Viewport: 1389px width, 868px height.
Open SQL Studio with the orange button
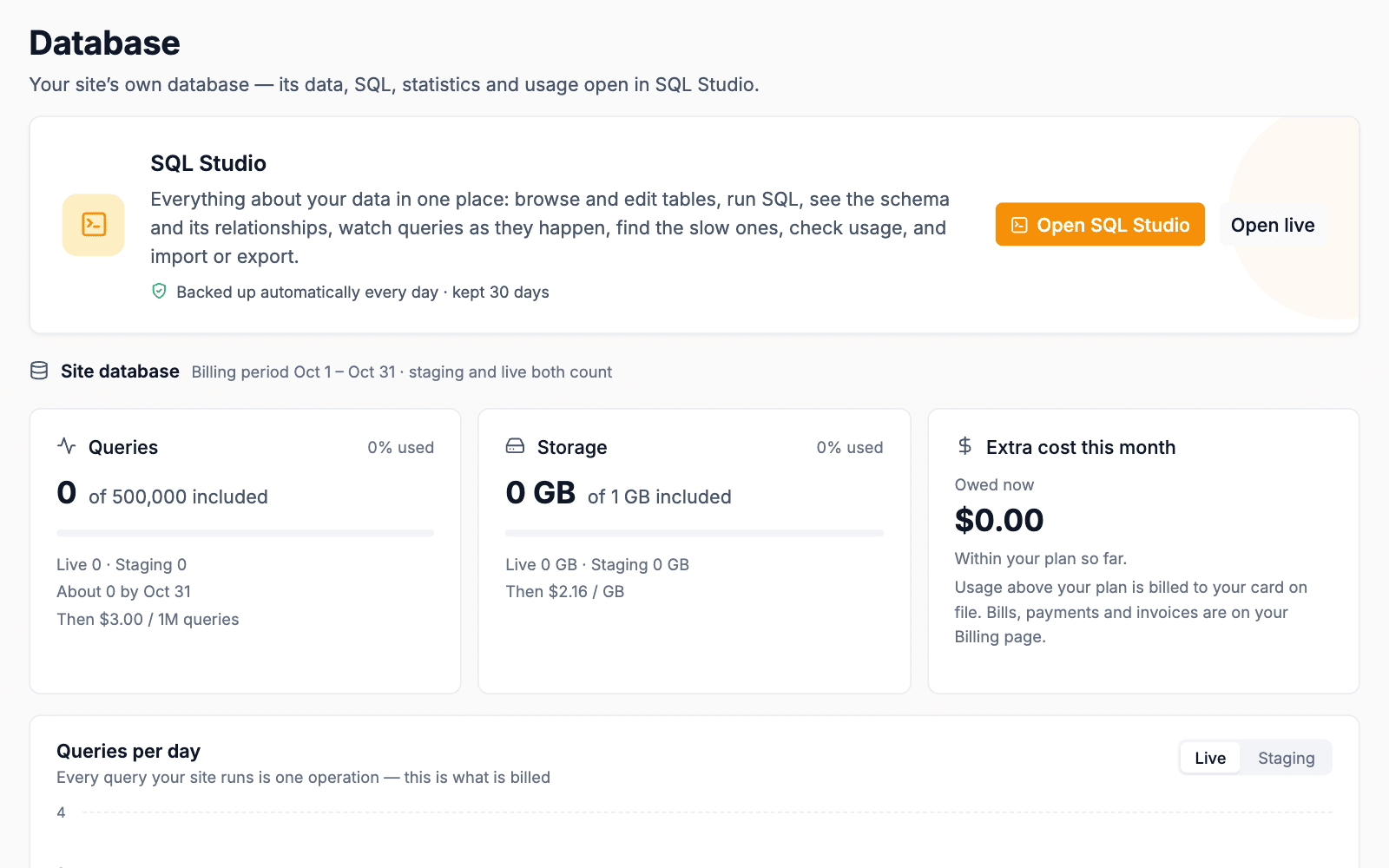pyautogui.click(x=1100, y=225)
